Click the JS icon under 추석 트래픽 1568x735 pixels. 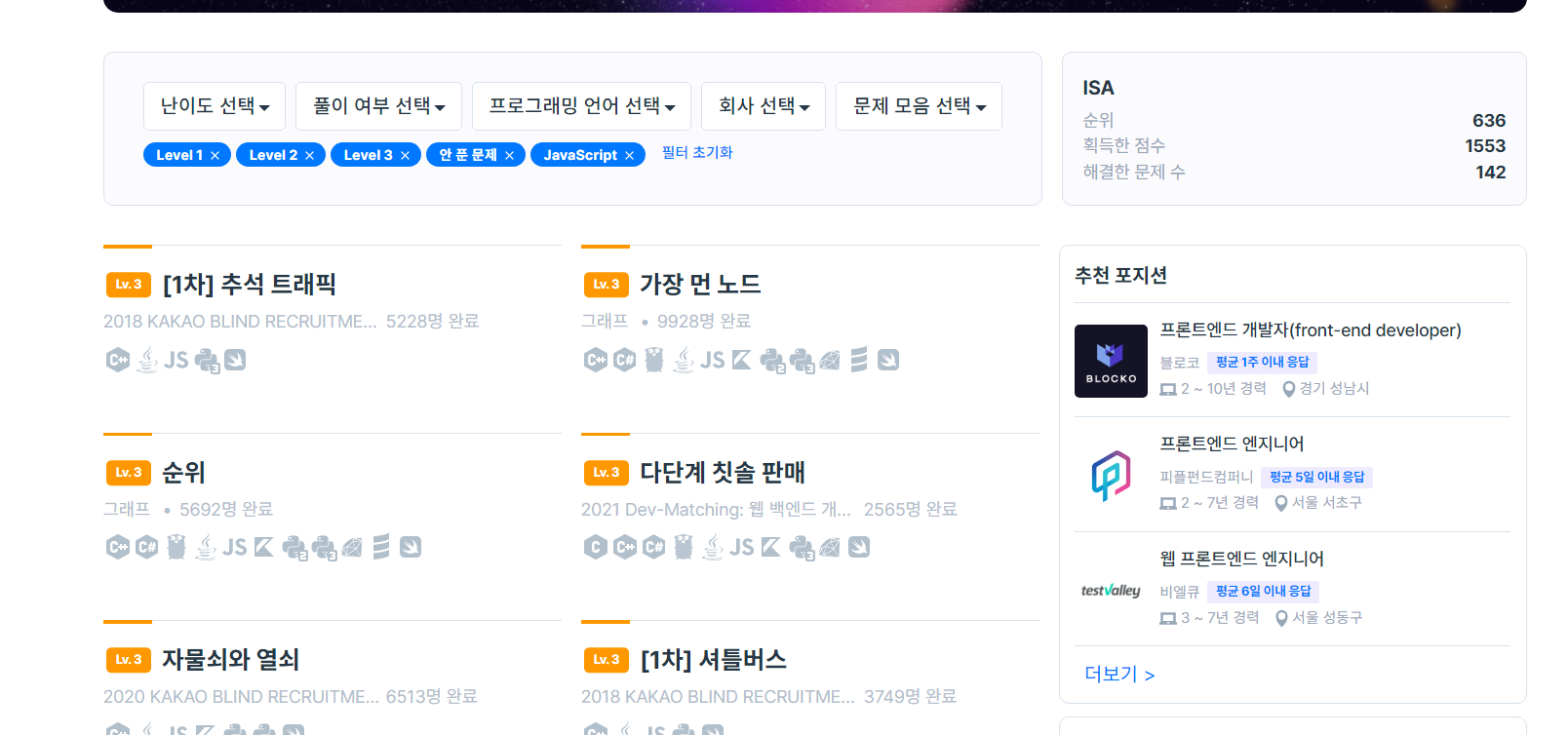176,360
